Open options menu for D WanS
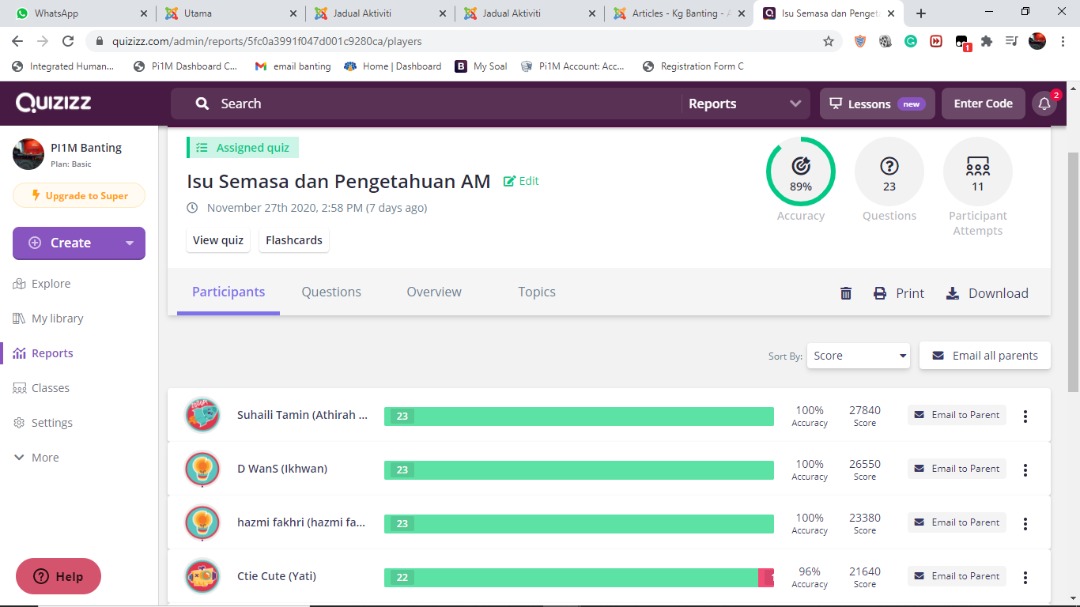This screenshot has height=607, width=1080. point(1025,470)
